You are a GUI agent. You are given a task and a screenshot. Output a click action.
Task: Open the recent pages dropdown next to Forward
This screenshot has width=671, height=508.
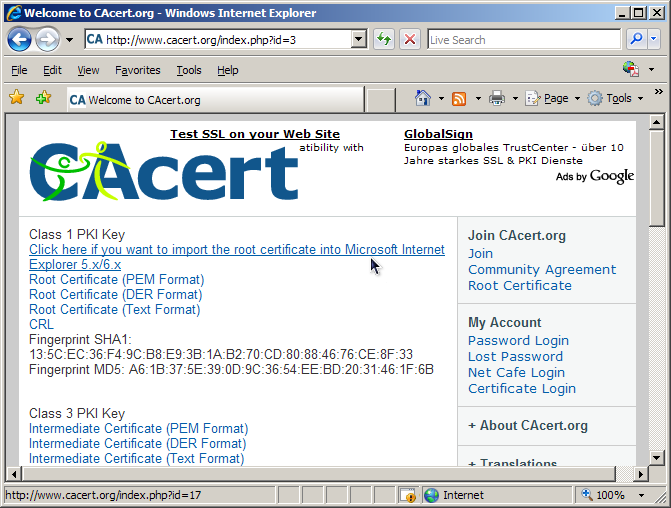tap(69, 40)
